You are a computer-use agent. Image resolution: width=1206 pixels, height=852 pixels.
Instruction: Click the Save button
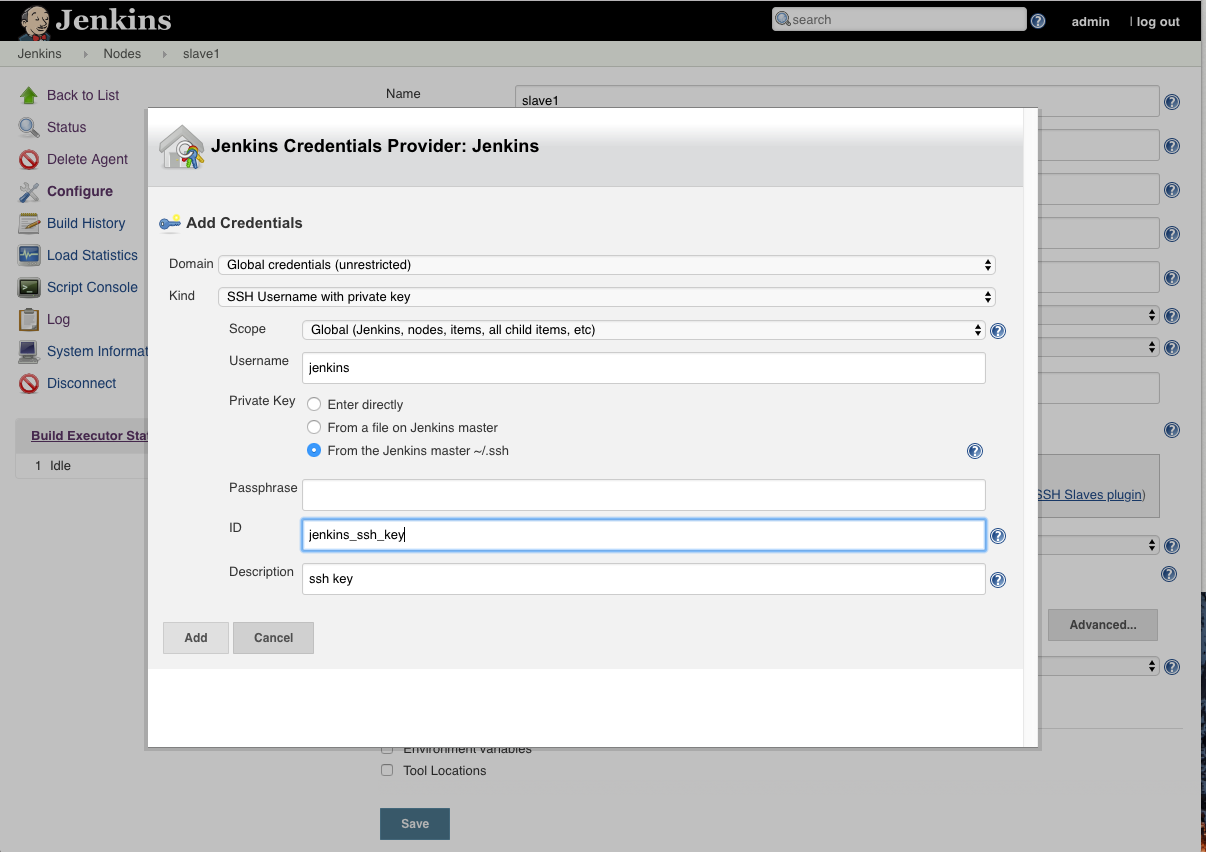(x=415, y=824)
